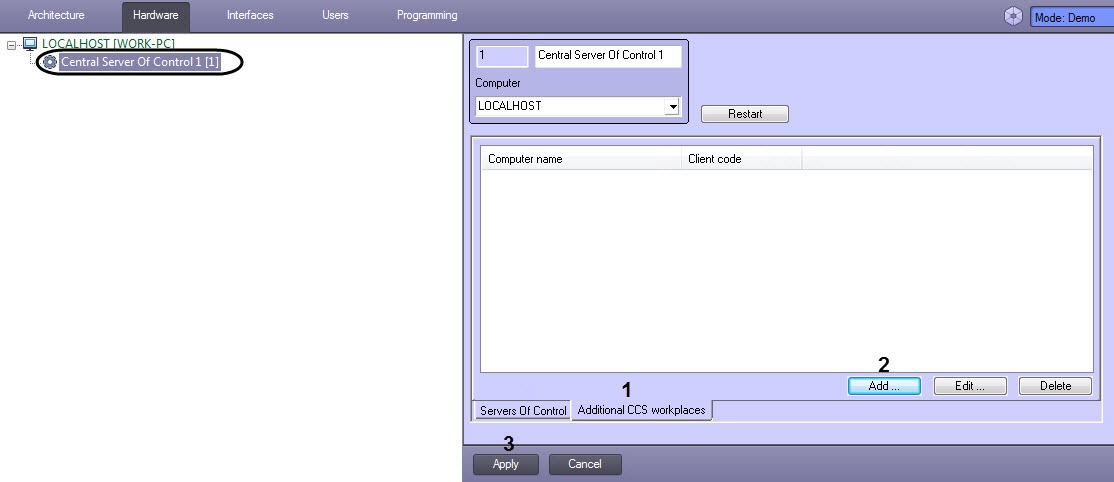Click the Edit... button
Image resolution: width=1114 pixels, height=482 pixels.
coord(970,386)
